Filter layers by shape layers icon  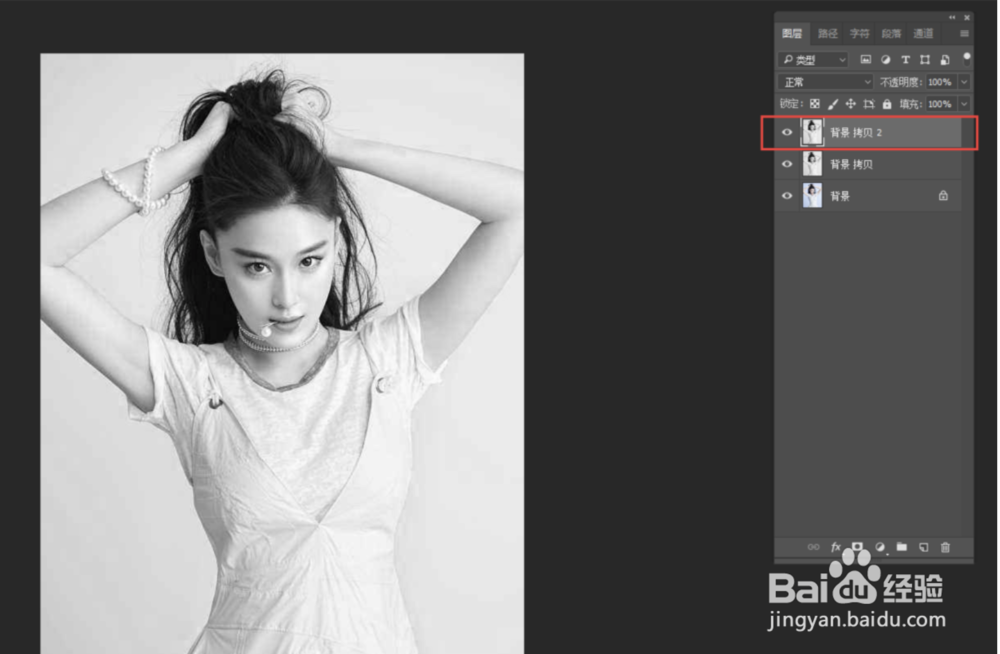click(x=925, y=60)
